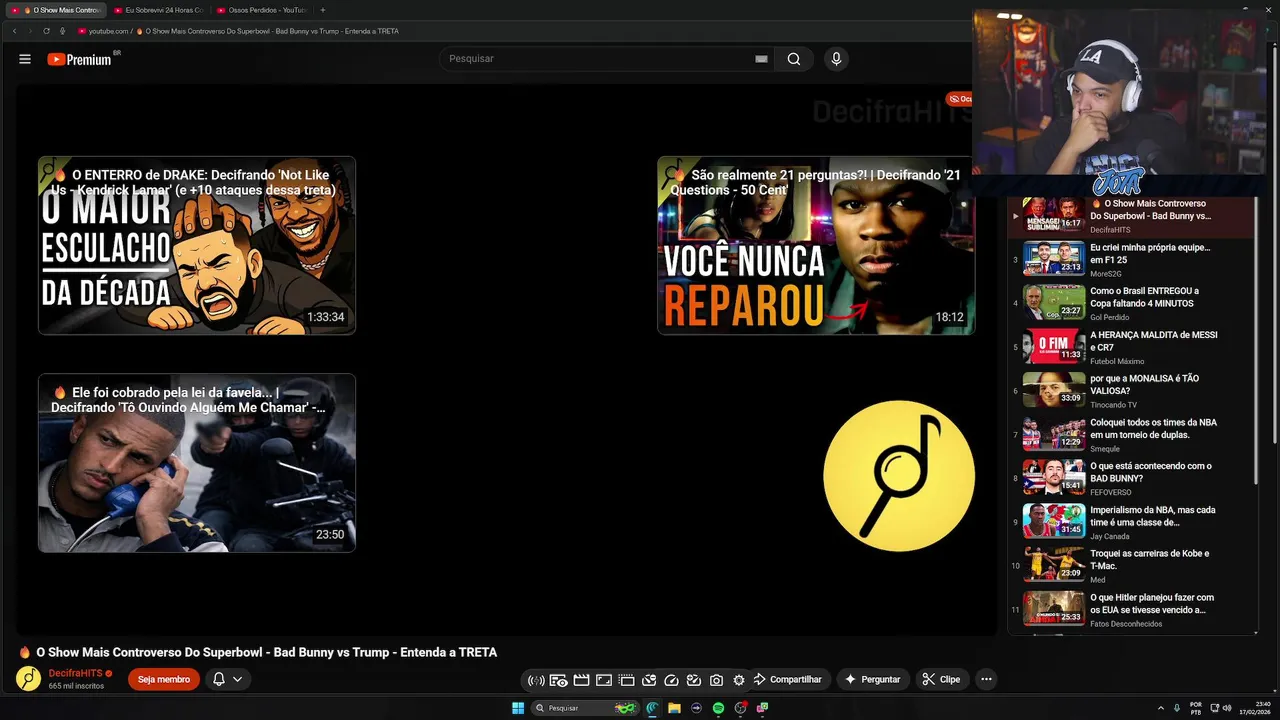
Task: Open the Windows Start menu
Action: point(518,708)
